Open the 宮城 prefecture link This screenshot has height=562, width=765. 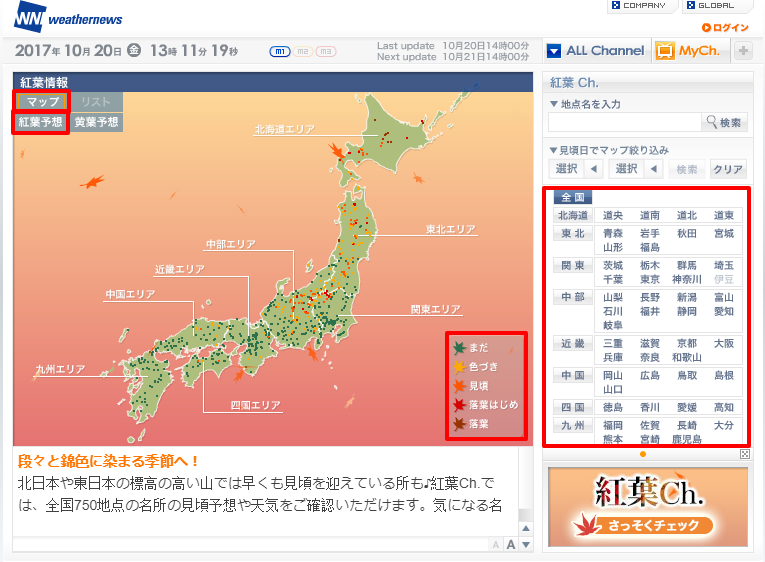724,233
